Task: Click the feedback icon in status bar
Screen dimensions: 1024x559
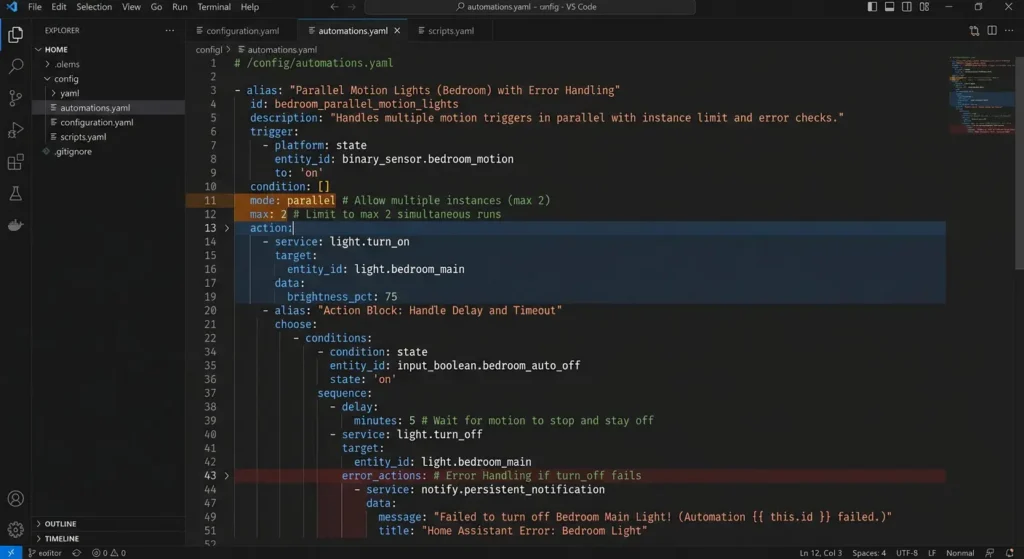Action: click(x=990, y=552)
